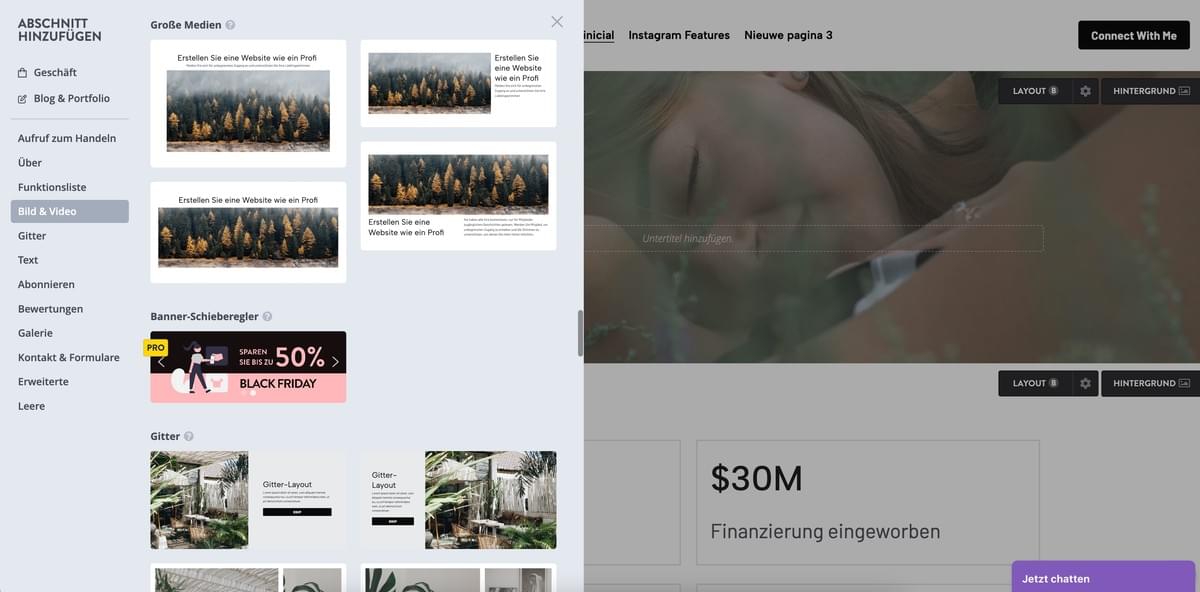Open the Jetzt chatten chat widget
1200x592 pixels.
(1103, 578)
